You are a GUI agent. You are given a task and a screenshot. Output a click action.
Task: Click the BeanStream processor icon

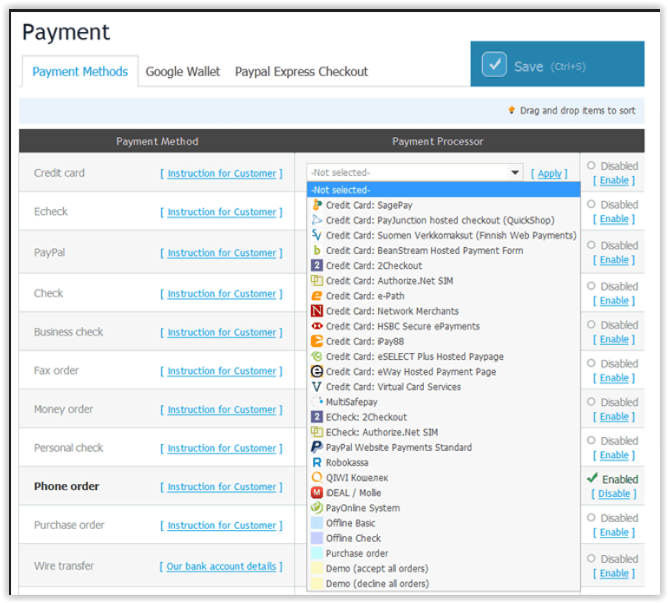tap(317, 250)
